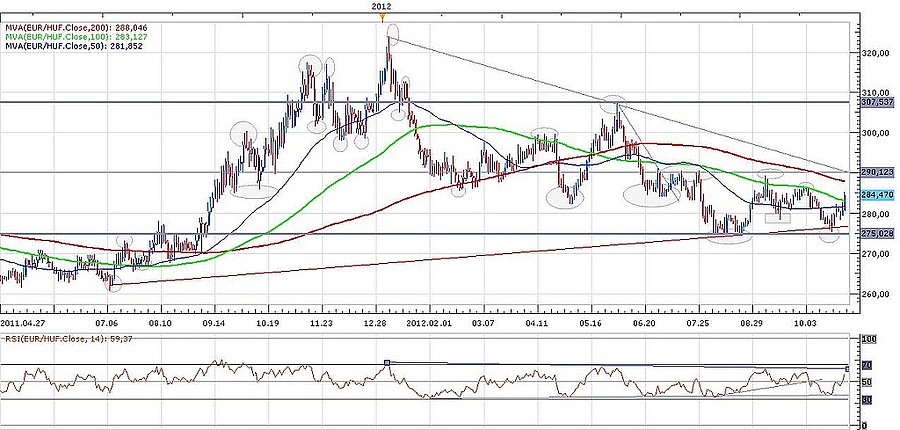The width and height of the screenshot is (900, 430).
Task: Click the orange 2012 year marker triangle
Action: (381, 17)
